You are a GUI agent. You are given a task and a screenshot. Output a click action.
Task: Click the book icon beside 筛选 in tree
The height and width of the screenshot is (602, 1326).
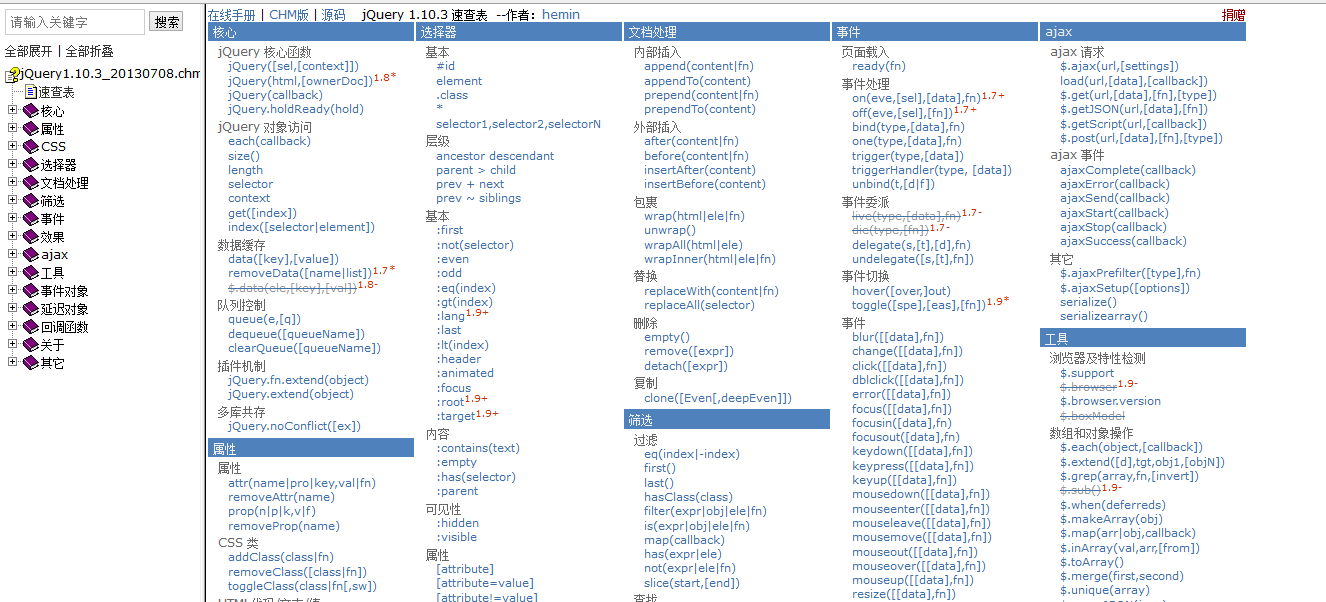pos(30,201)
